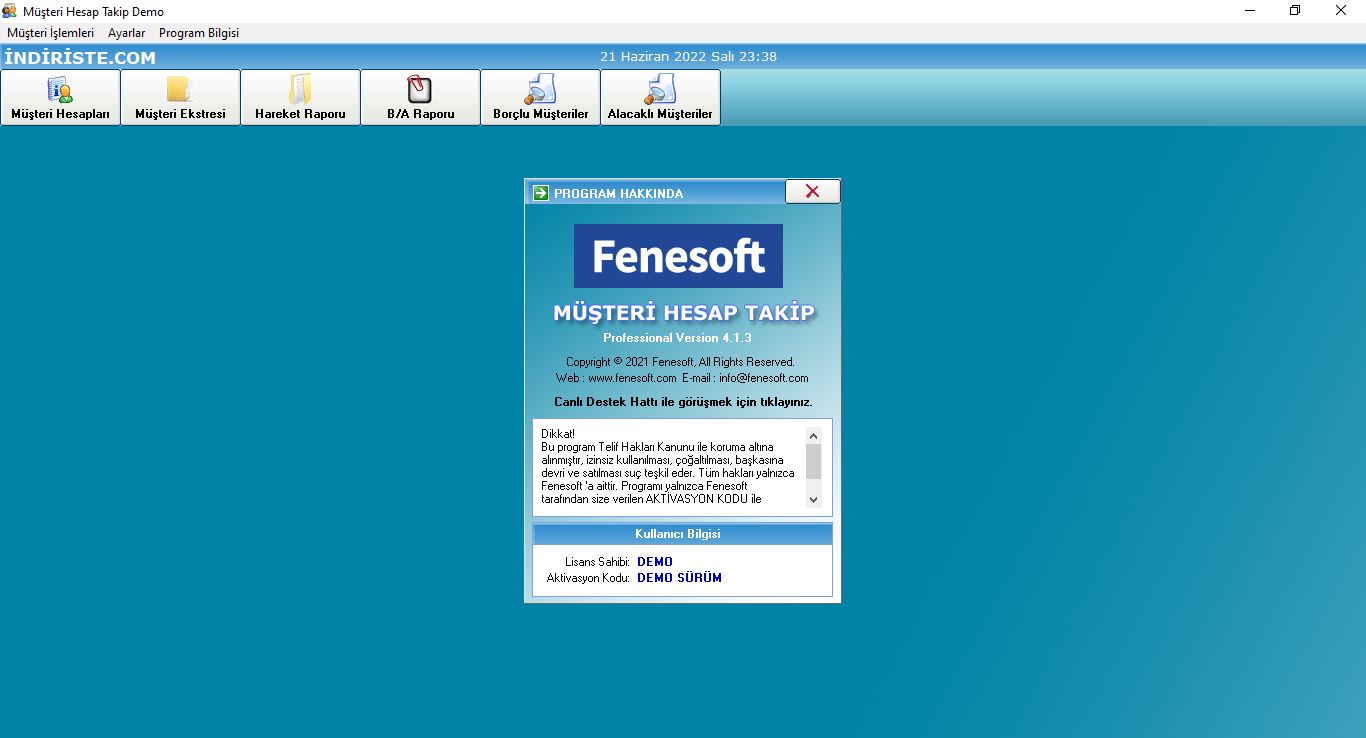Click the MÜŞTERİ HESAP TAKİP heading
Screen dimensions: 1366x738
click(684, 313)
